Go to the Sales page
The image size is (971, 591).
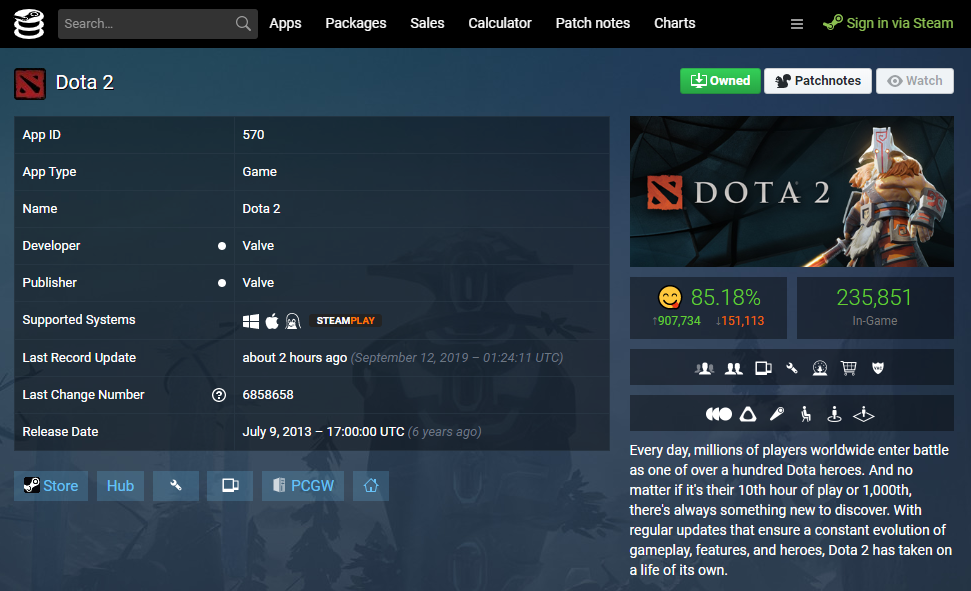coord(427,24)
